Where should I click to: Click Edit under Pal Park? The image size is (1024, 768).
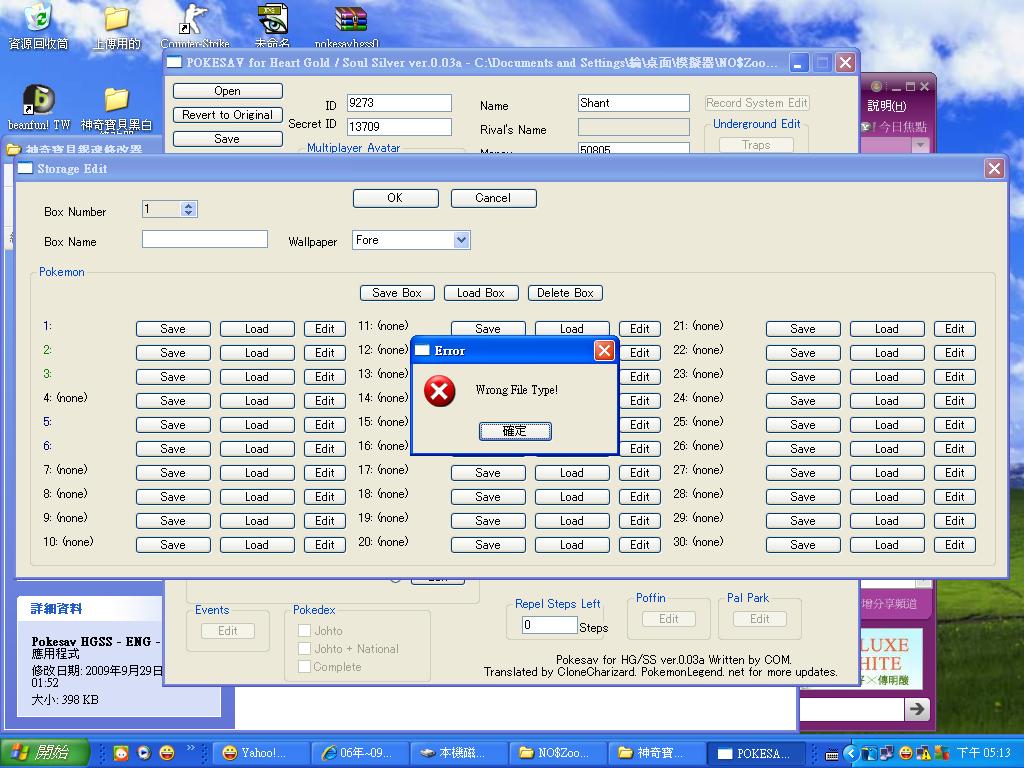760,619
